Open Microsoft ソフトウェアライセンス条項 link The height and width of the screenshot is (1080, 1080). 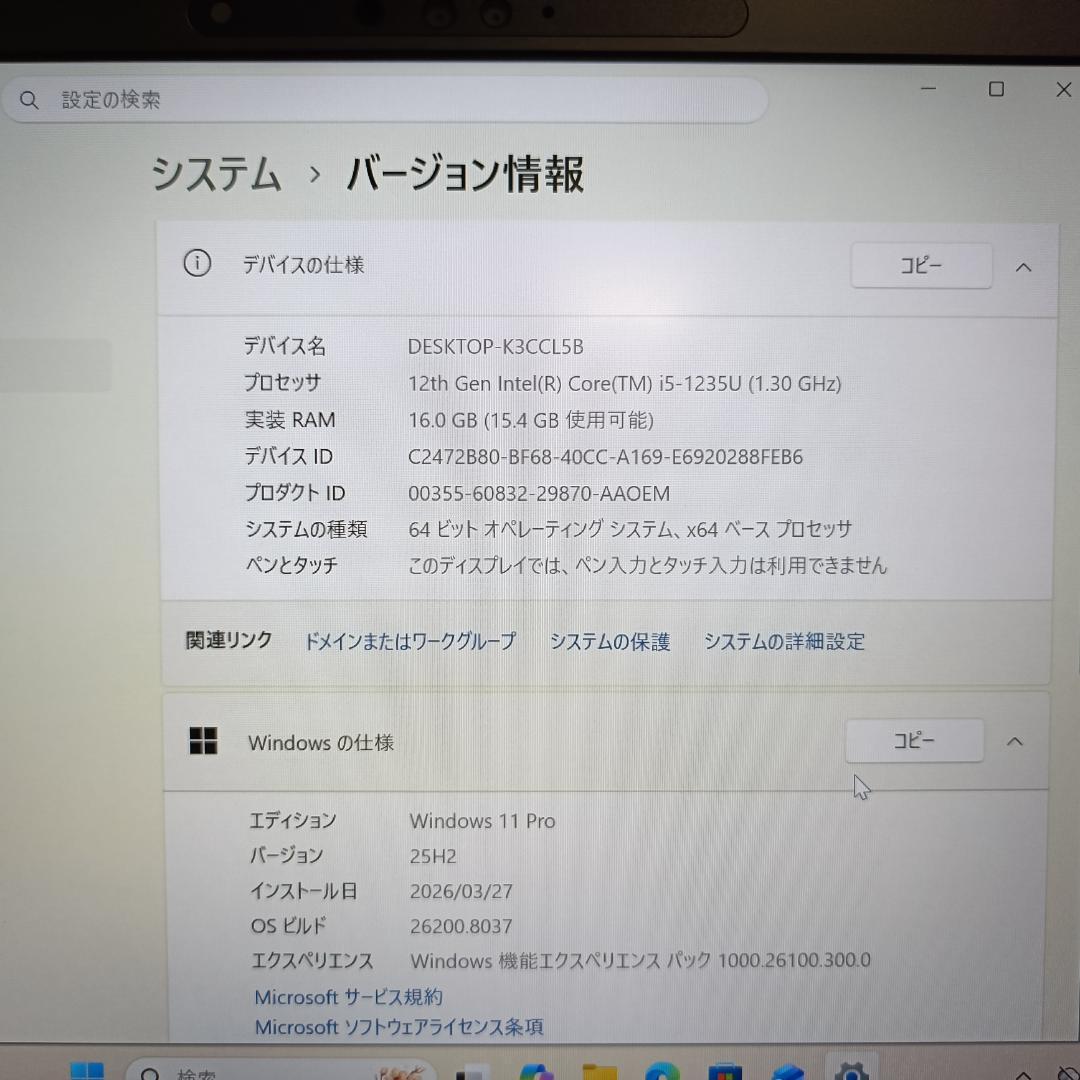point(399,1027)
